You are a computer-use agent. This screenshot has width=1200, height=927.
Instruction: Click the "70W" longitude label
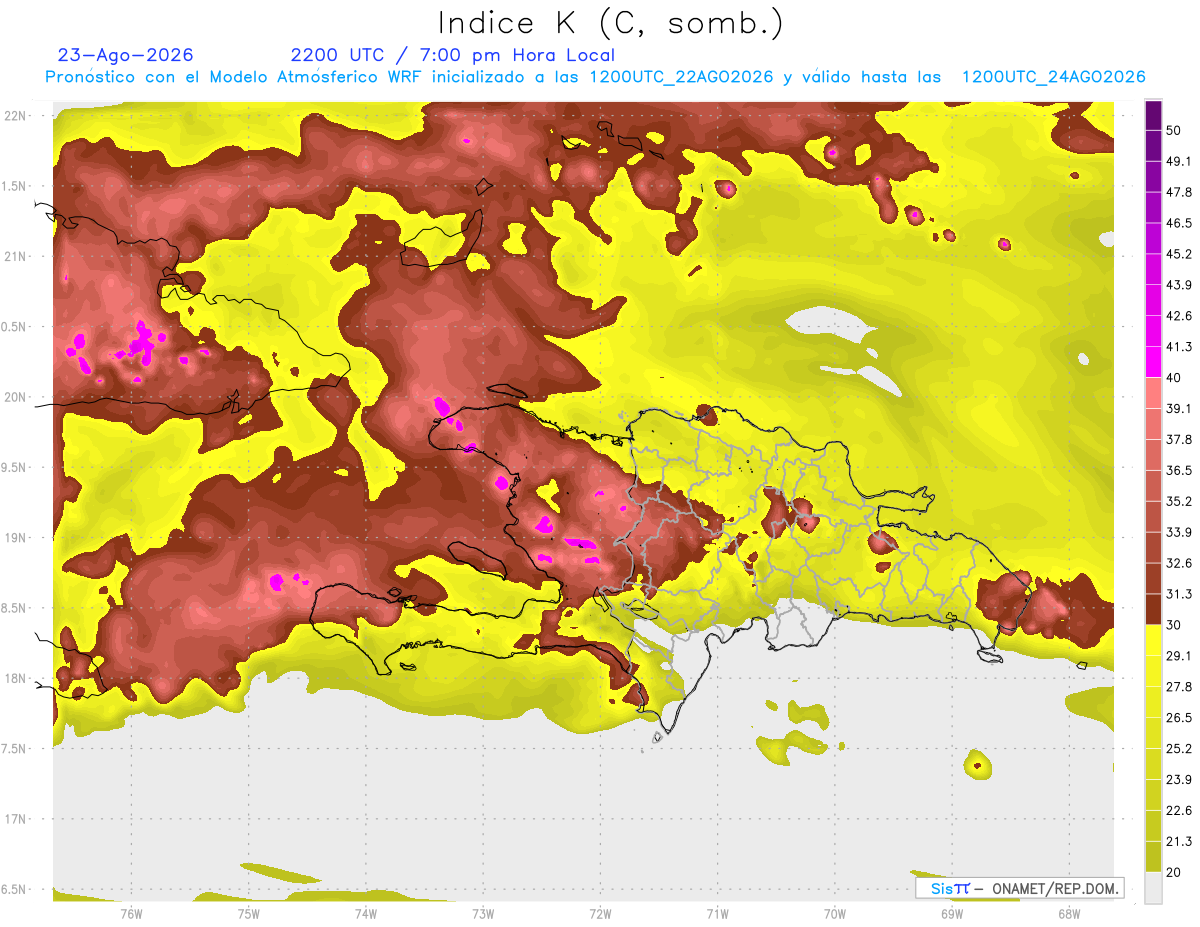[834, 914]
